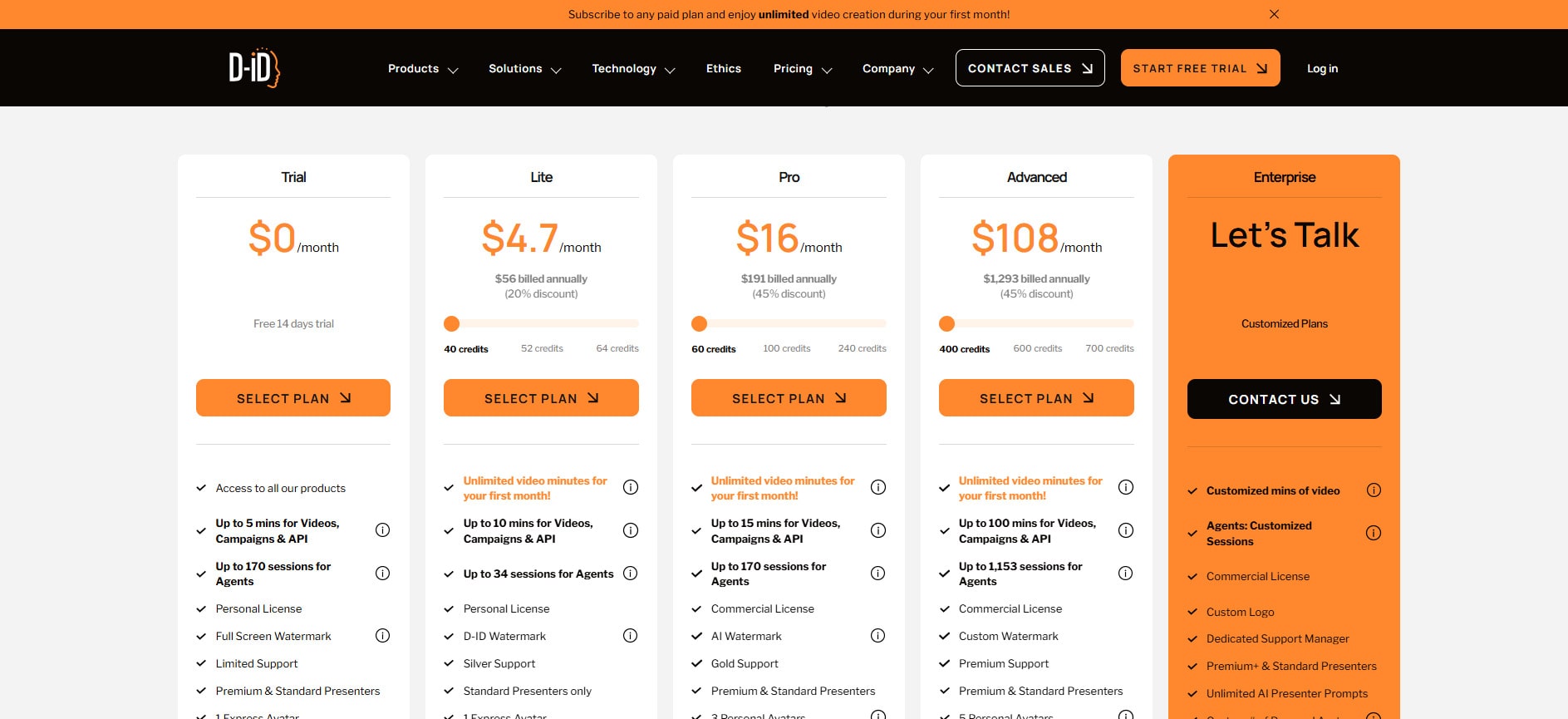Click the Let's Talk headline
The height and width of the screenshot is (719, 1568).
pyautogui.click(x=1285, y=235)
